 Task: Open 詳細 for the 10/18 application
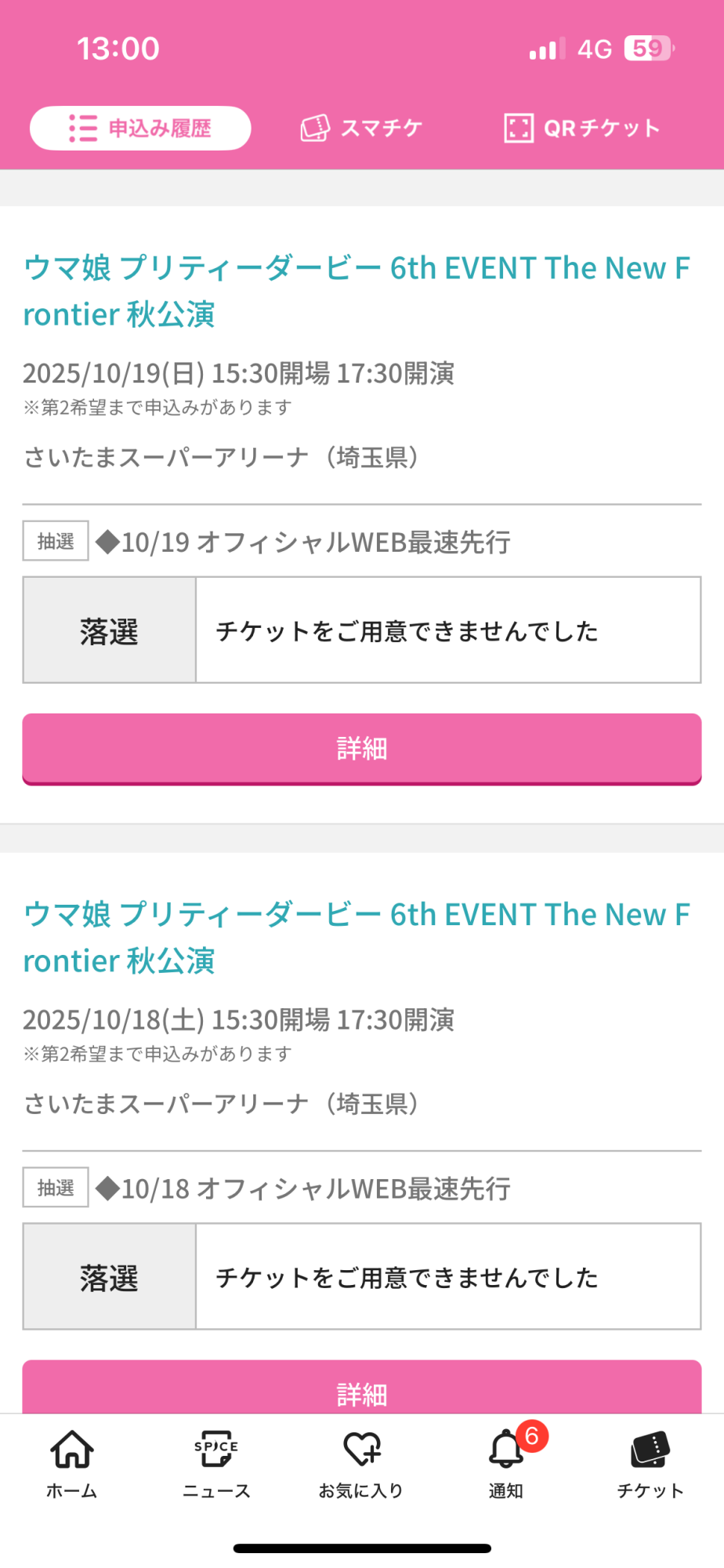point(361,1392)
